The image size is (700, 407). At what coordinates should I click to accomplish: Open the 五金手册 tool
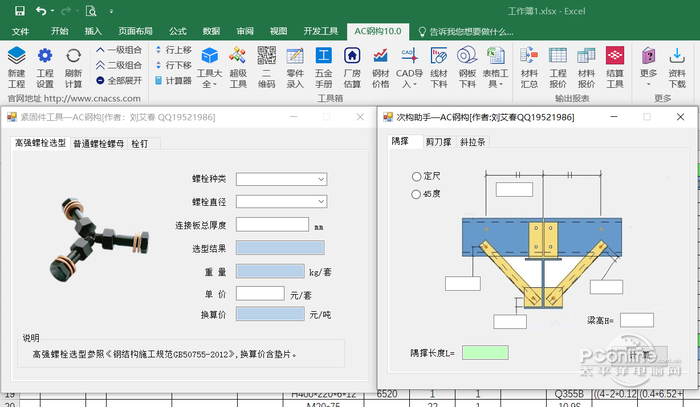[x=324, y=58]
